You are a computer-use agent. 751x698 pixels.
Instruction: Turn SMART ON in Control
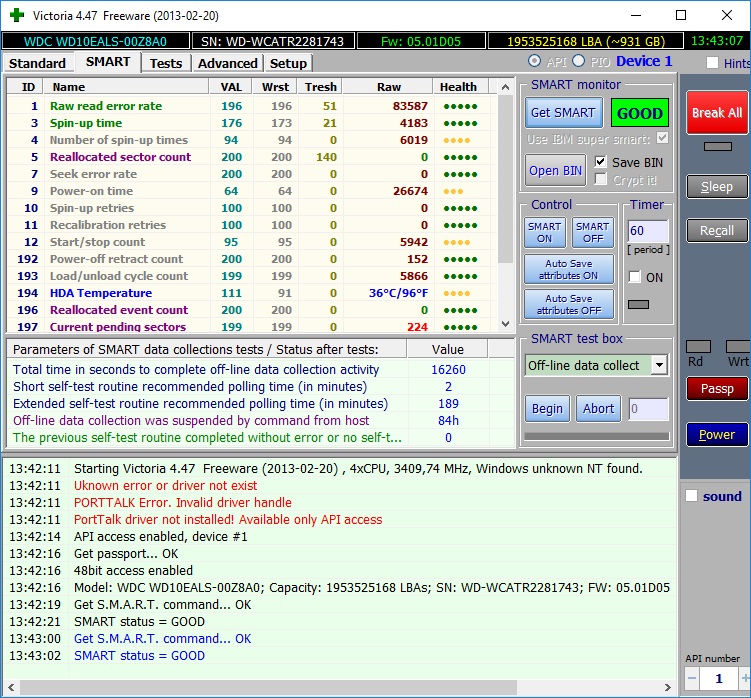tap(545, 232)
